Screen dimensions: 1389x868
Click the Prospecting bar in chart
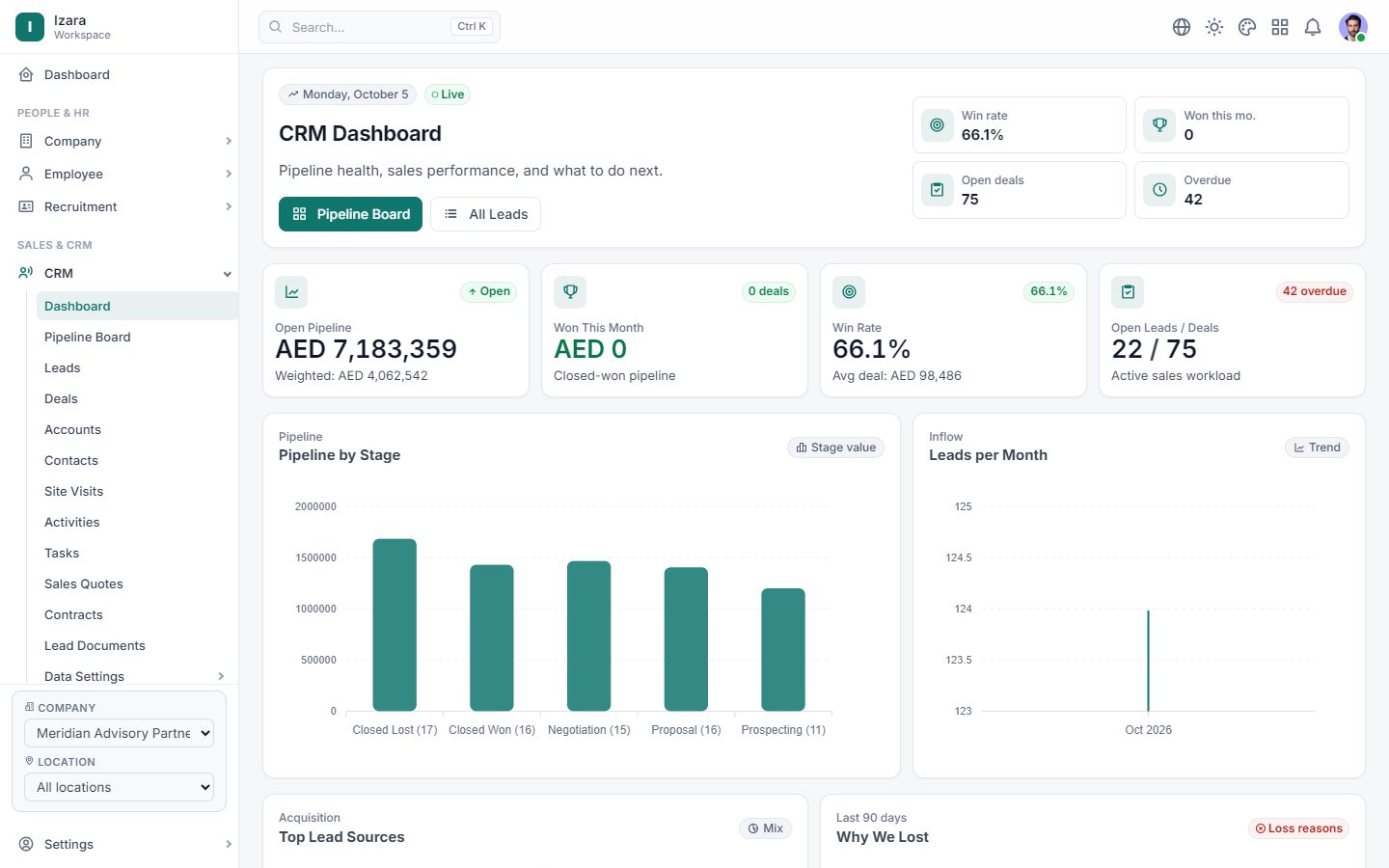click(783, 650)
